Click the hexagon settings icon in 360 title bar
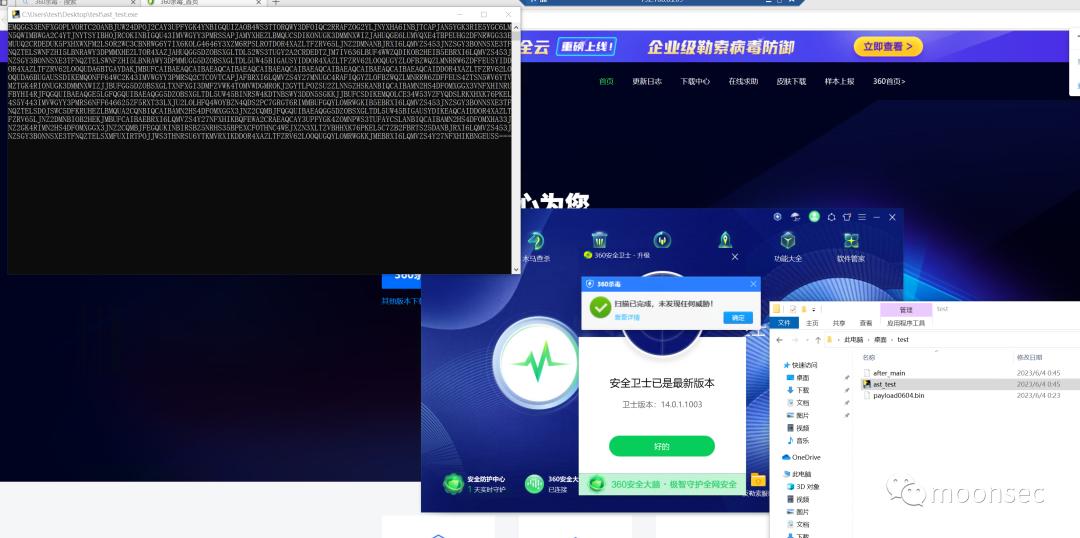1080x538 pixels. pyautogui.click(x=831, y=217)
